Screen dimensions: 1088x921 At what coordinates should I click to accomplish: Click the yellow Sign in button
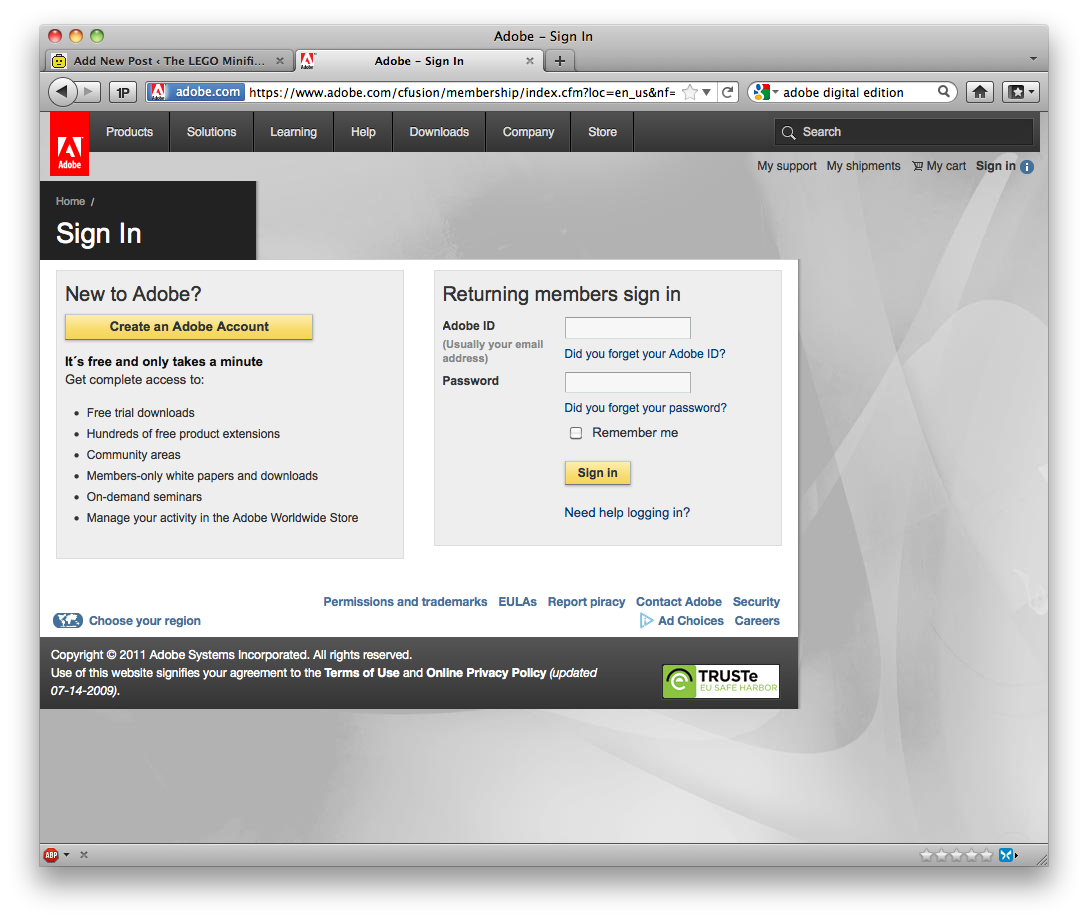click(x=597, y=473)
